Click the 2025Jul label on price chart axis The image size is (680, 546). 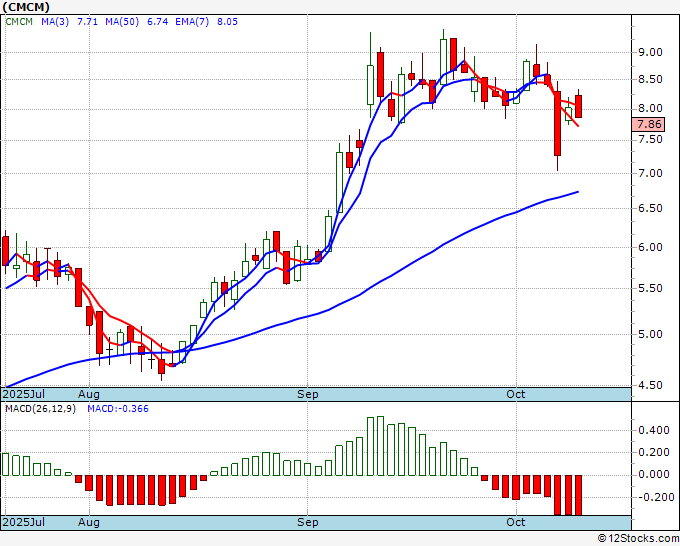point(24,394)
